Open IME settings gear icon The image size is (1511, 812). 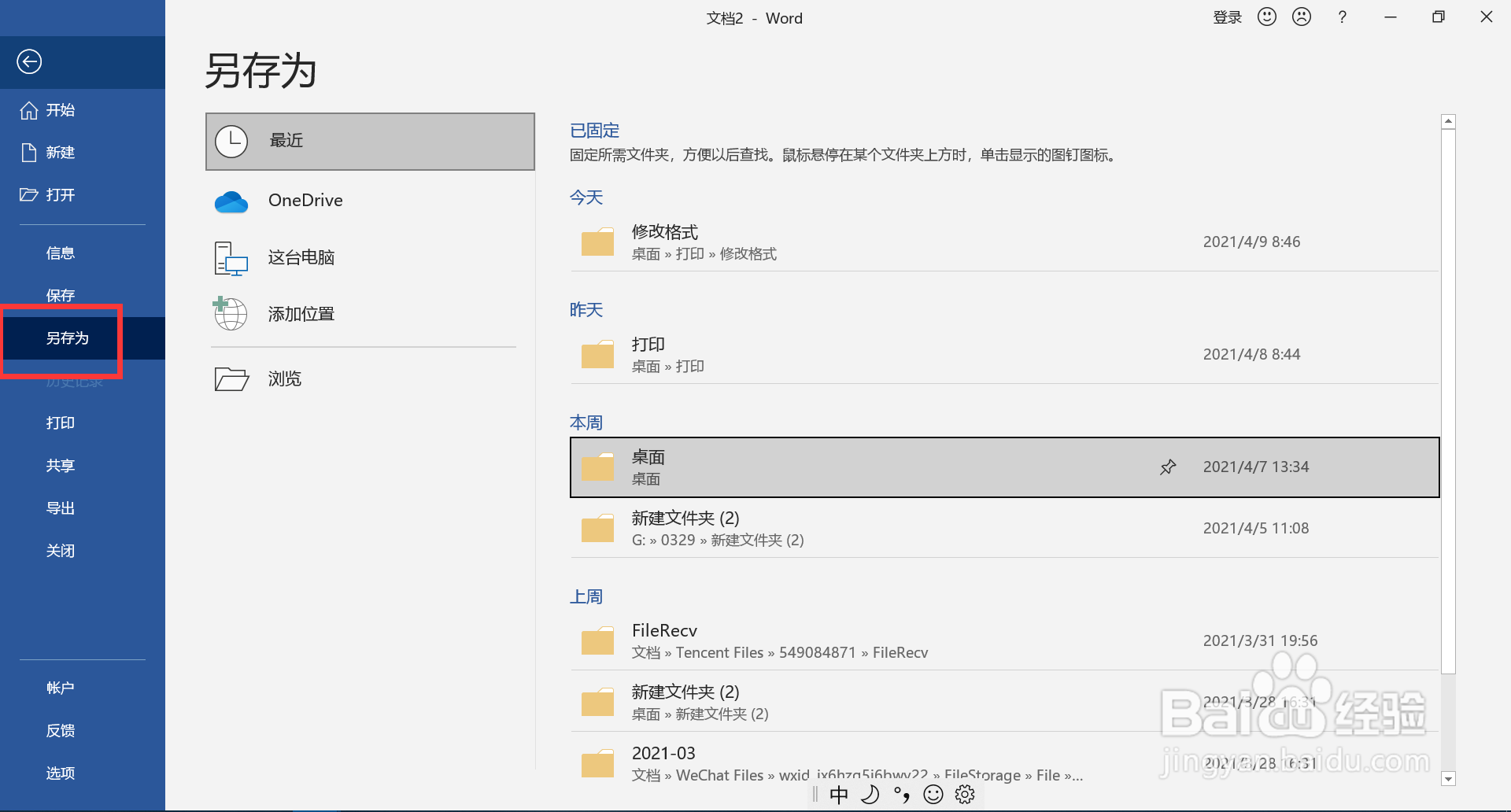click(965, 795)
